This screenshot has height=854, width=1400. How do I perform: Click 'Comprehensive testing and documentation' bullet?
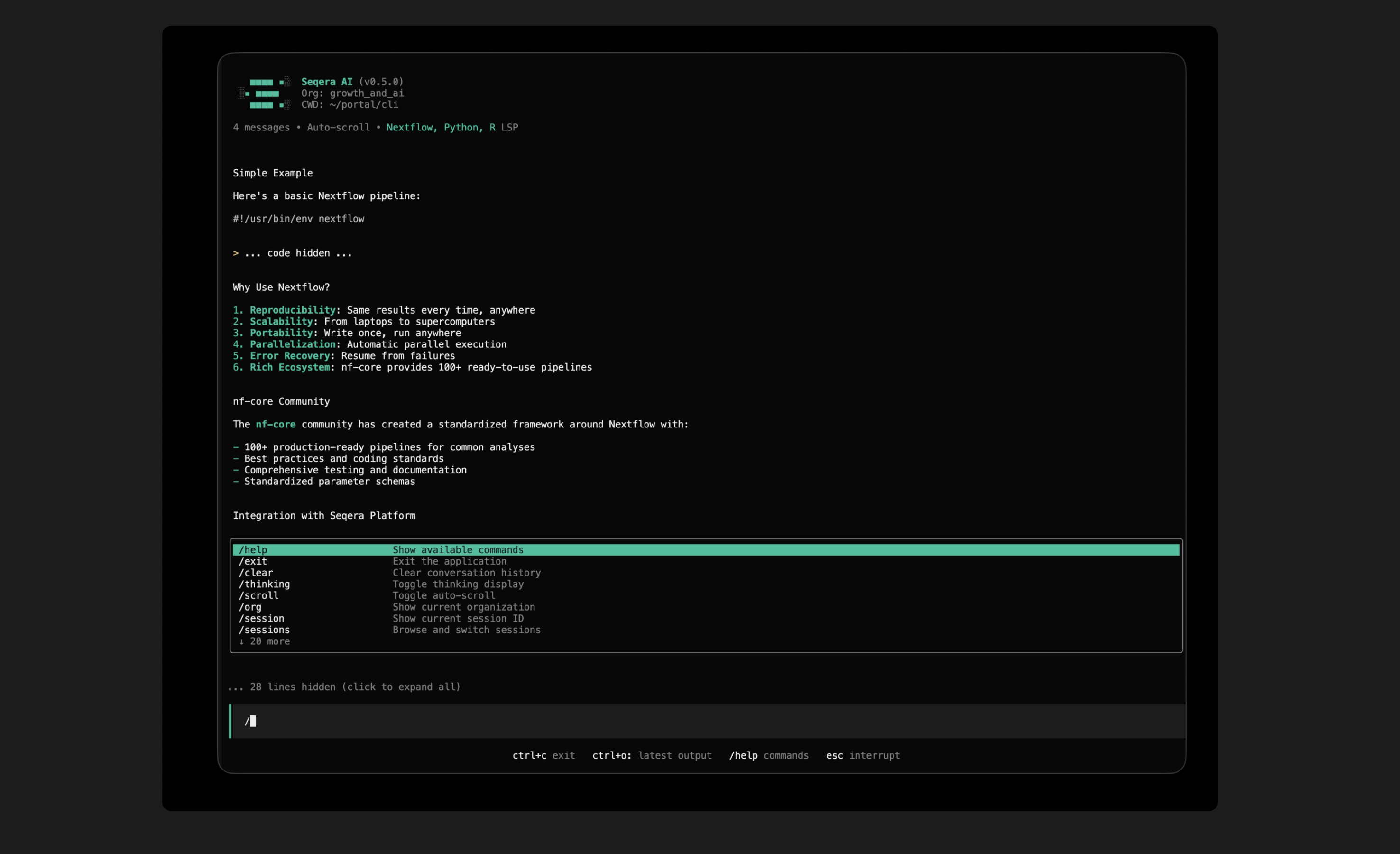pos(350,470)
